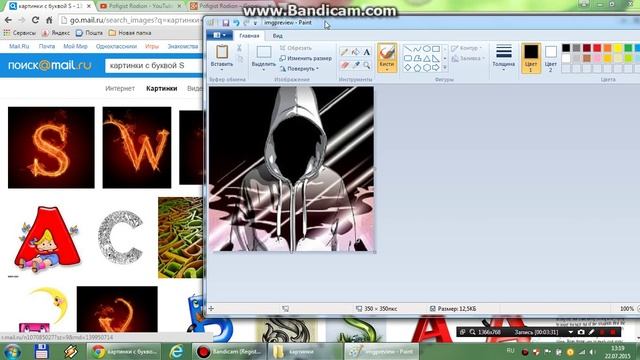Open the Новая папка bookmarks folder
Screen dimensions: 640x360
130,33
